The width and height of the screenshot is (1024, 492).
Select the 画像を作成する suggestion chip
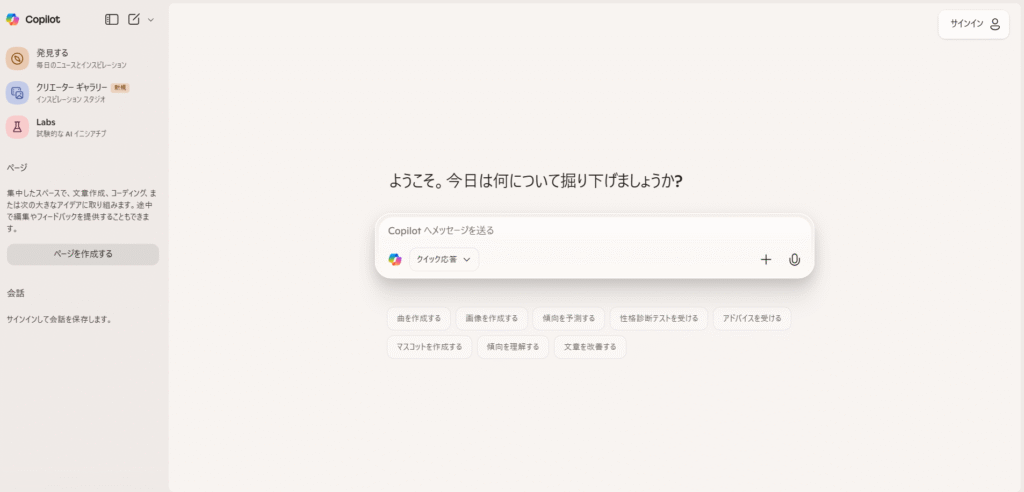pos(491,319)
